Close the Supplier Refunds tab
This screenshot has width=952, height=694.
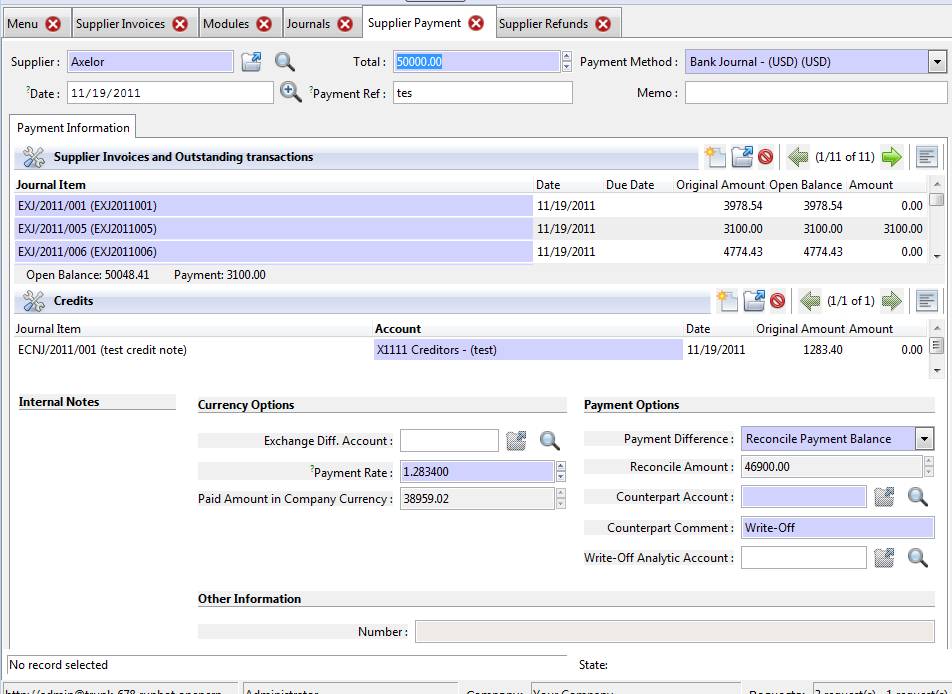[603, 23]
